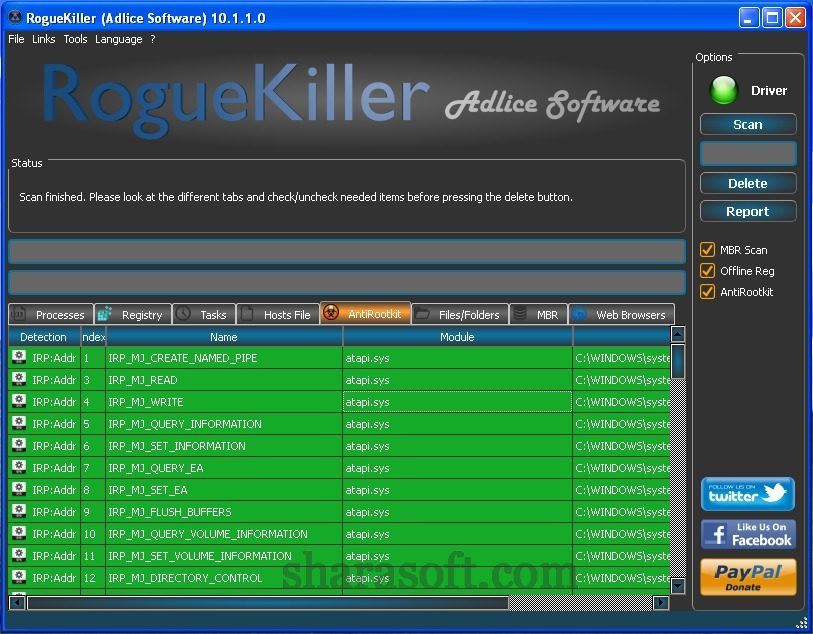Click the vertical scrollbar up arrow
813x634 pixels.
[678, 334]
